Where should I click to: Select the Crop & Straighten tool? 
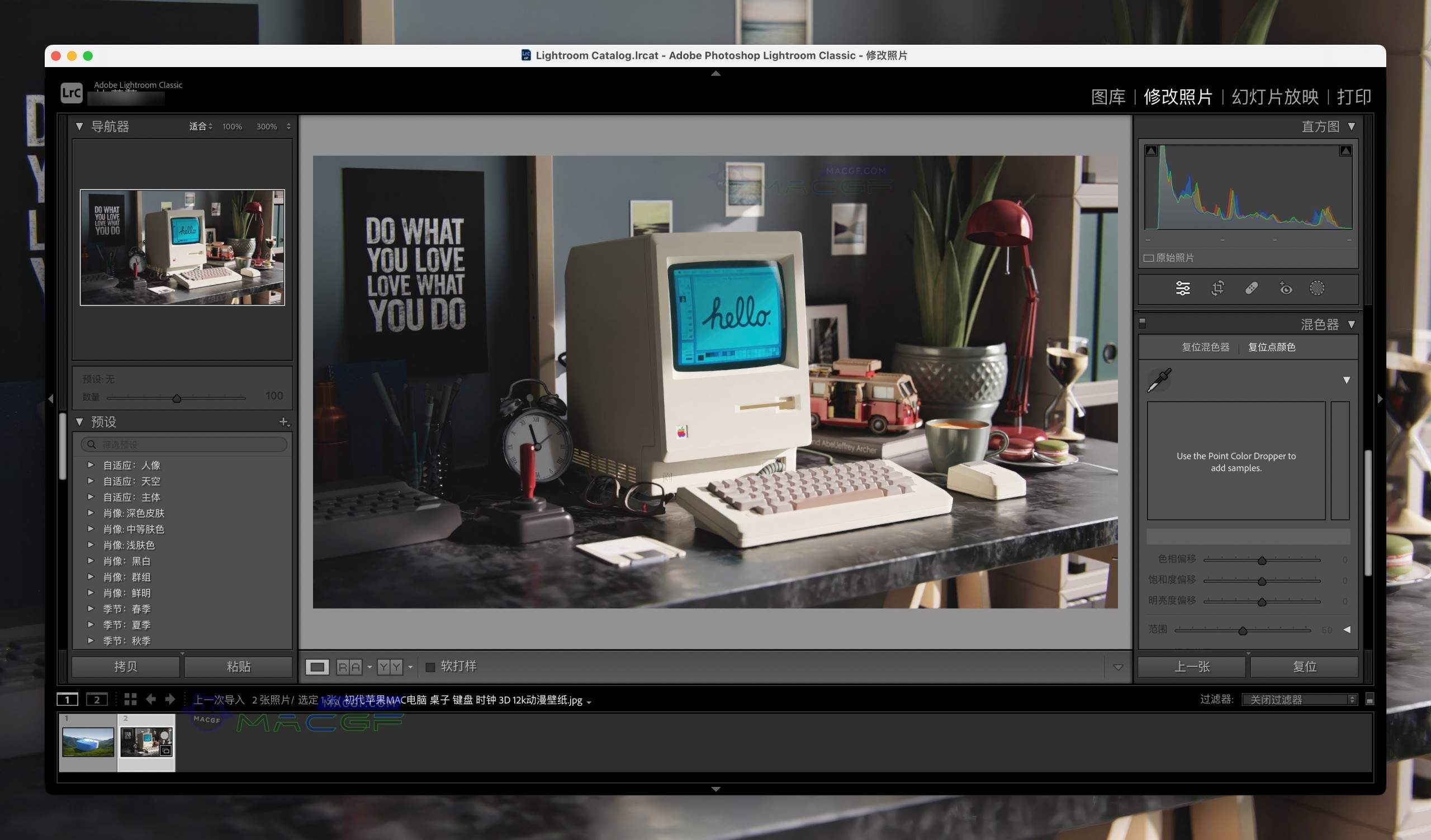(1217, 288)
